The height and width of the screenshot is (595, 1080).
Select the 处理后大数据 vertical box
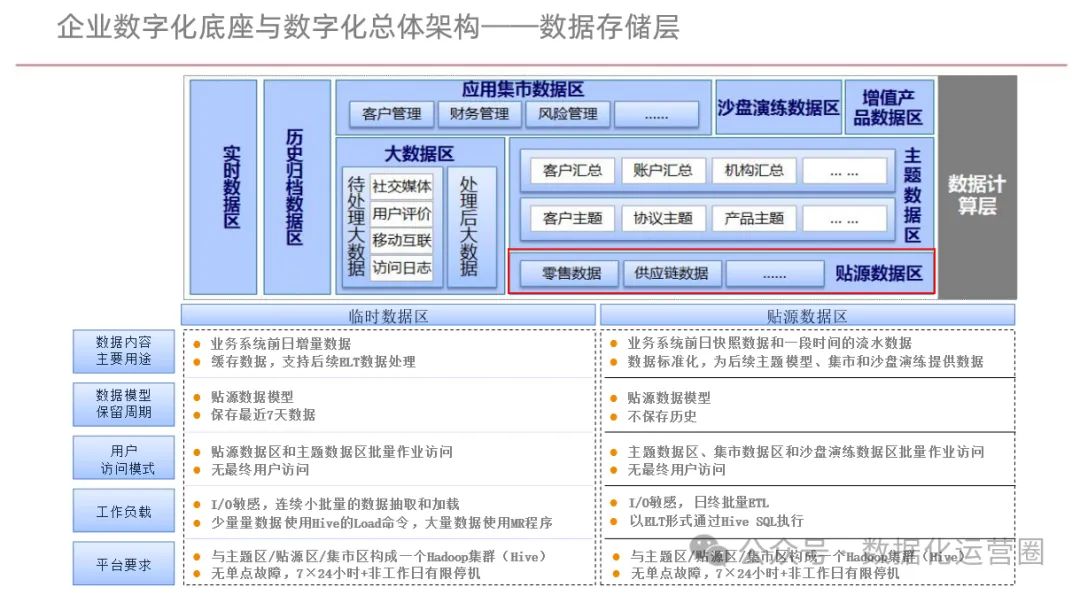point(471,227)
